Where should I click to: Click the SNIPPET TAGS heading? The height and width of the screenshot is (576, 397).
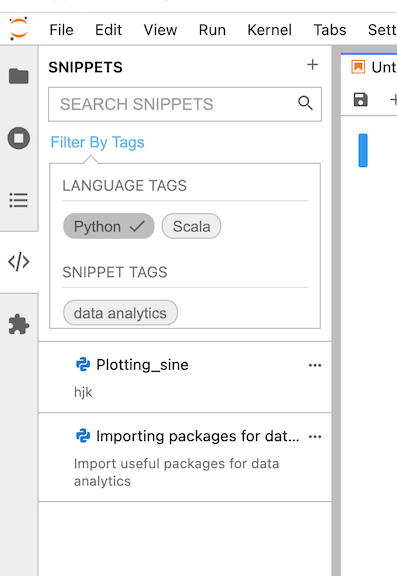pos(115,272)
